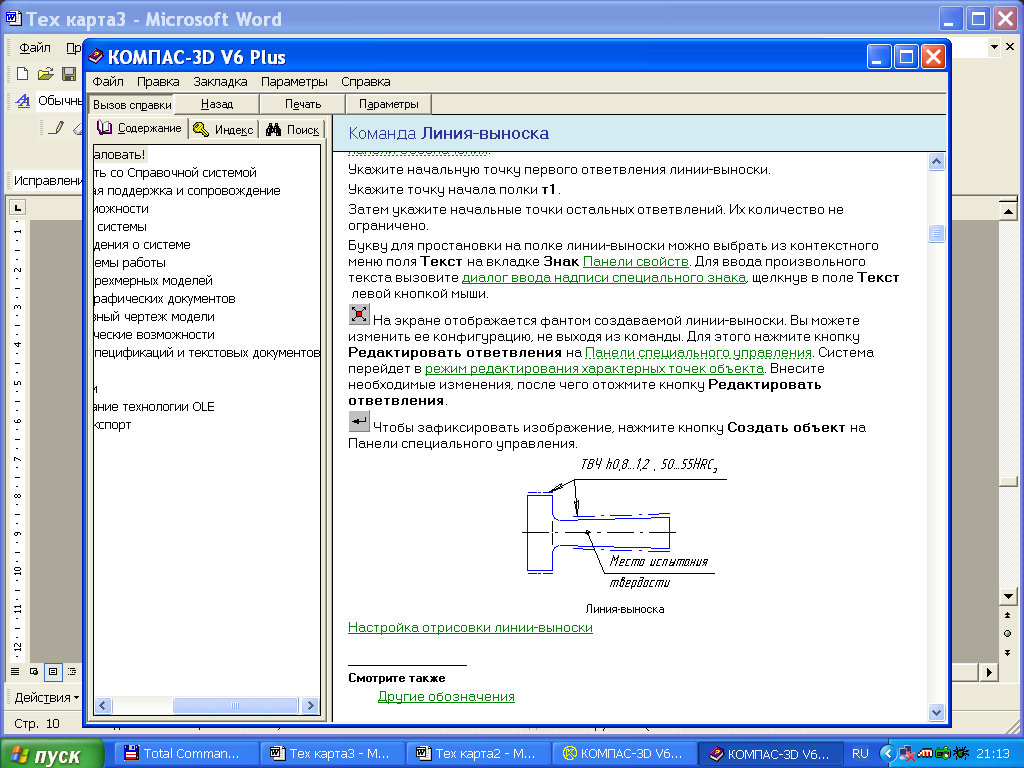The height and width of the screenshot is (768, 1024).
Task: Switch to the Поиск tab
Action: pyautogui.click(x=293, y=129)
